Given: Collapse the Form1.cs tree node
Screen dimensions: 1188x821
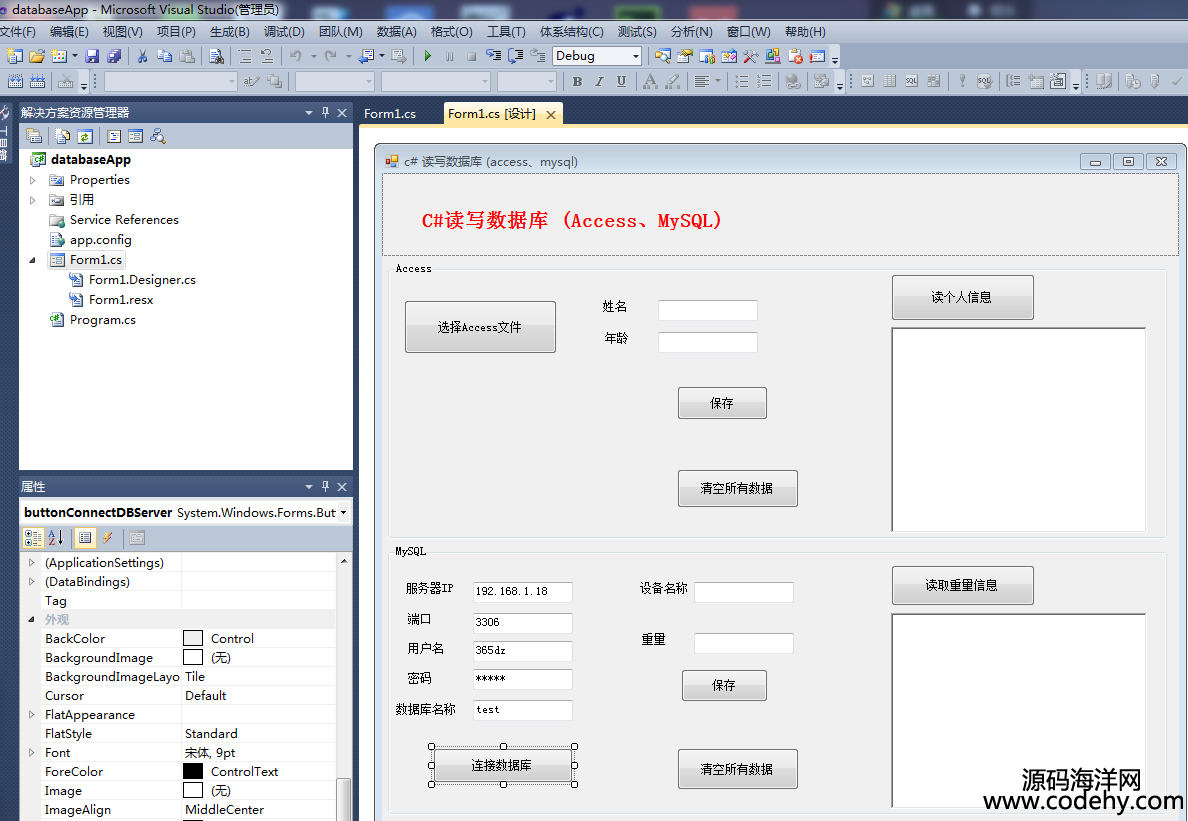Looking at the screenshot, I should pos(32,260).
